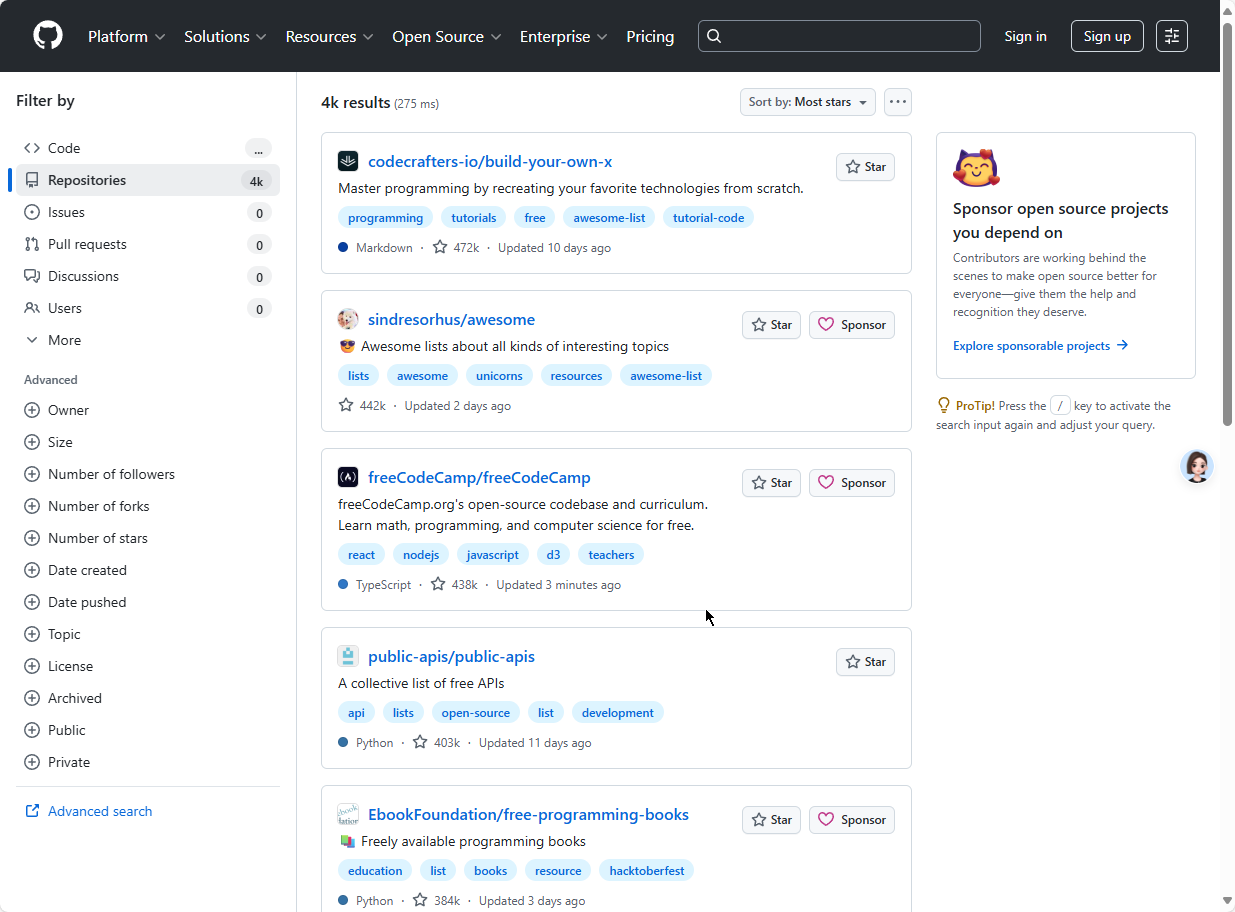Focus the search input field in header
1235x912 pixels.
tap(839, 36)
